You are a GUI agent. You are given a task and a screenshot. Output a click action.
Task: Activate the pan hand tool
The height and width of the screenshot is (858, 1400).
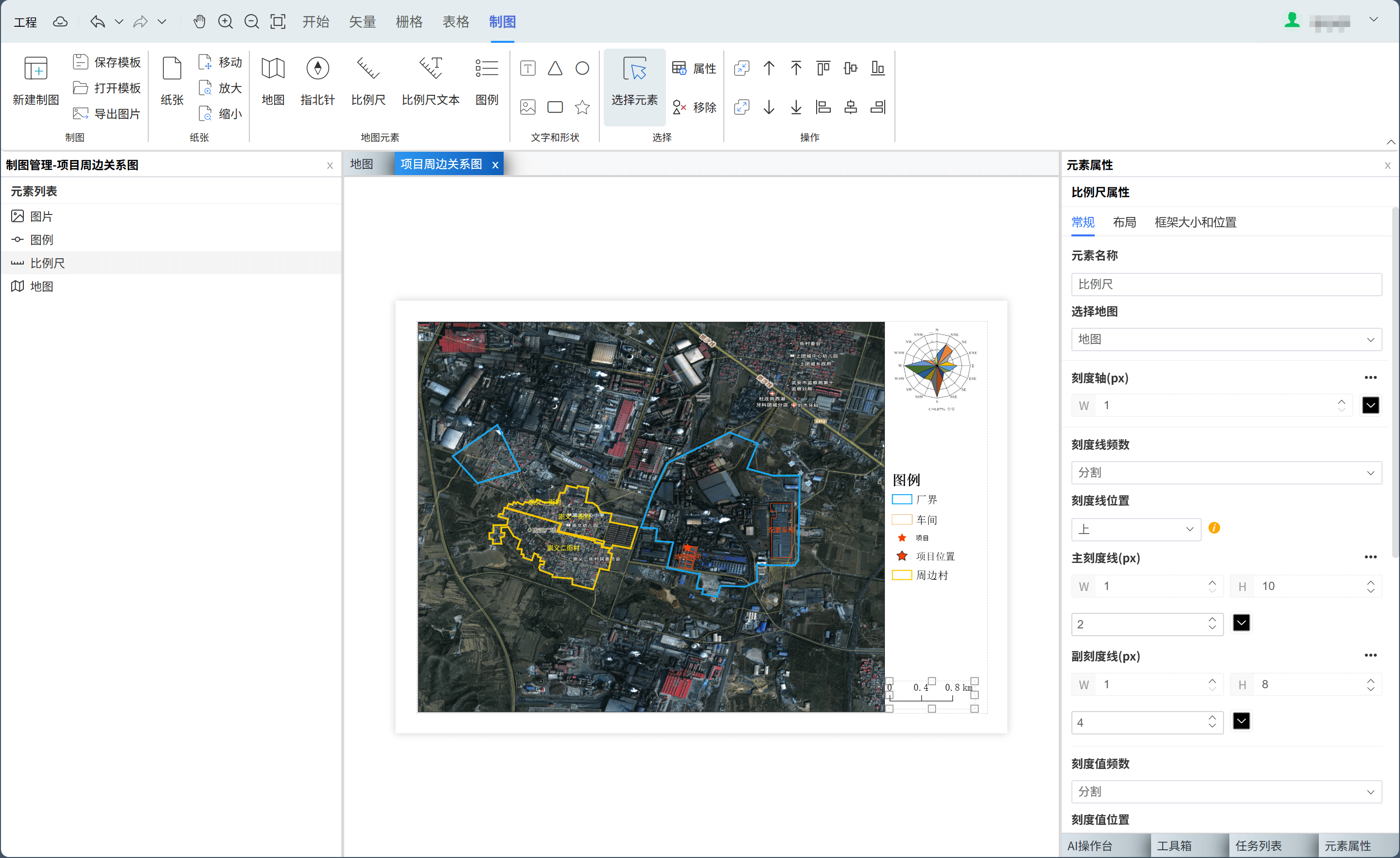point(199,21)
